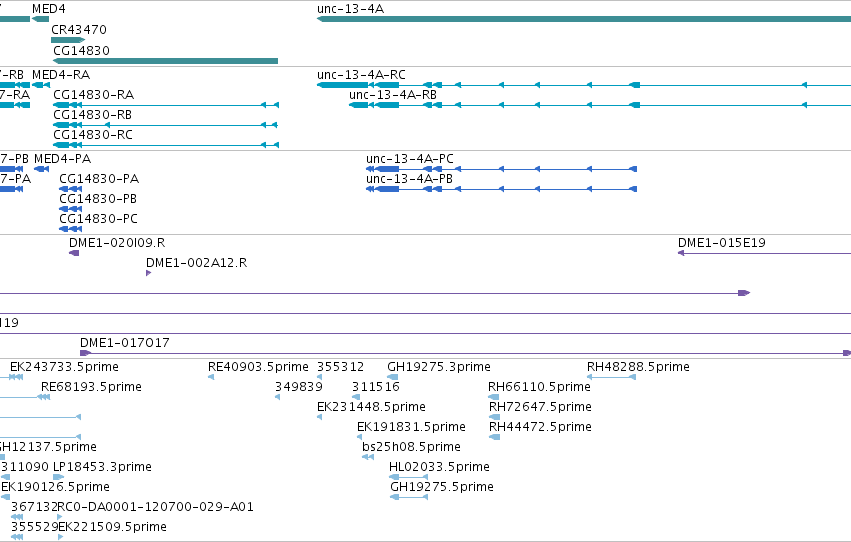Click the CR43470 gene arrow bar

[68, 40]
